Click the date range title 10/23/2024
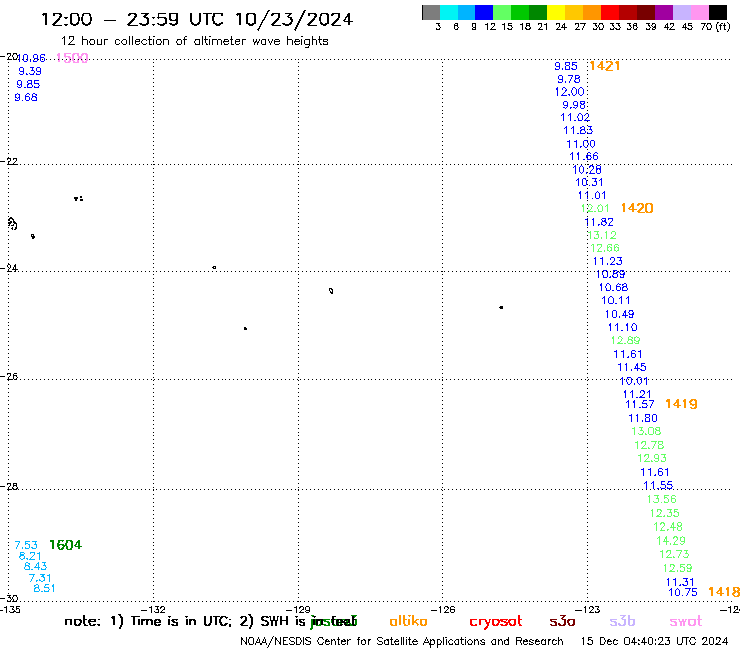 point(294,20)
